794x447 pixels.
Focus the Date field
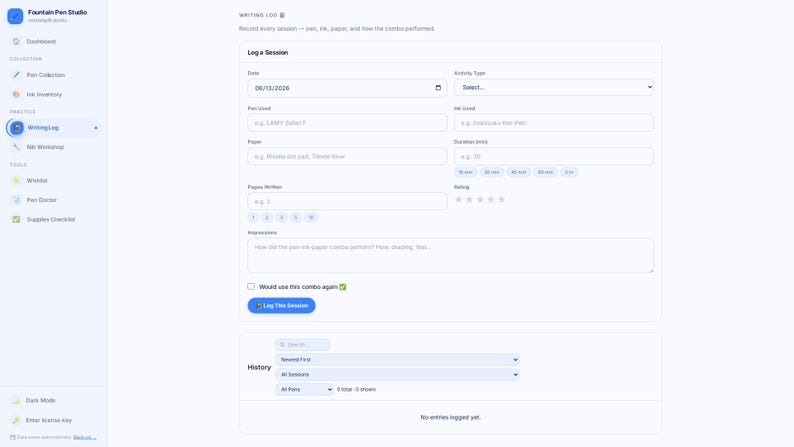point(347,88)
